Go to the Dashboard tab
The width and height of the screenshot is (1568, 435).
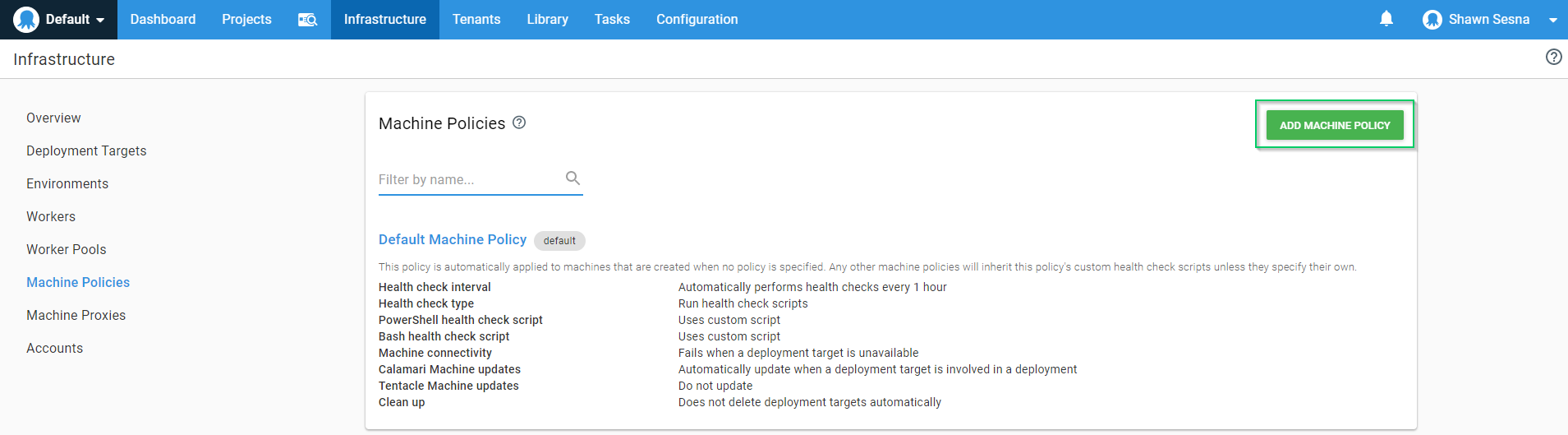tap(163, 20)
